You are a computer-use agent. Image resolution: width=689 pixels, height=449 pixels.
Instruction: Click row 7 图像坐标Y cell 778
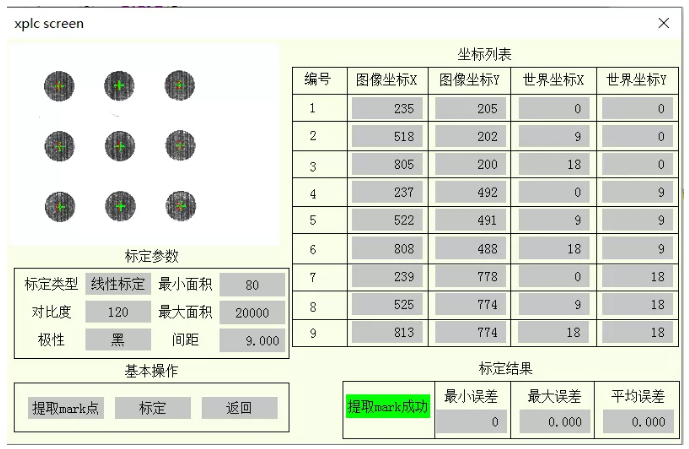point(470,277)
